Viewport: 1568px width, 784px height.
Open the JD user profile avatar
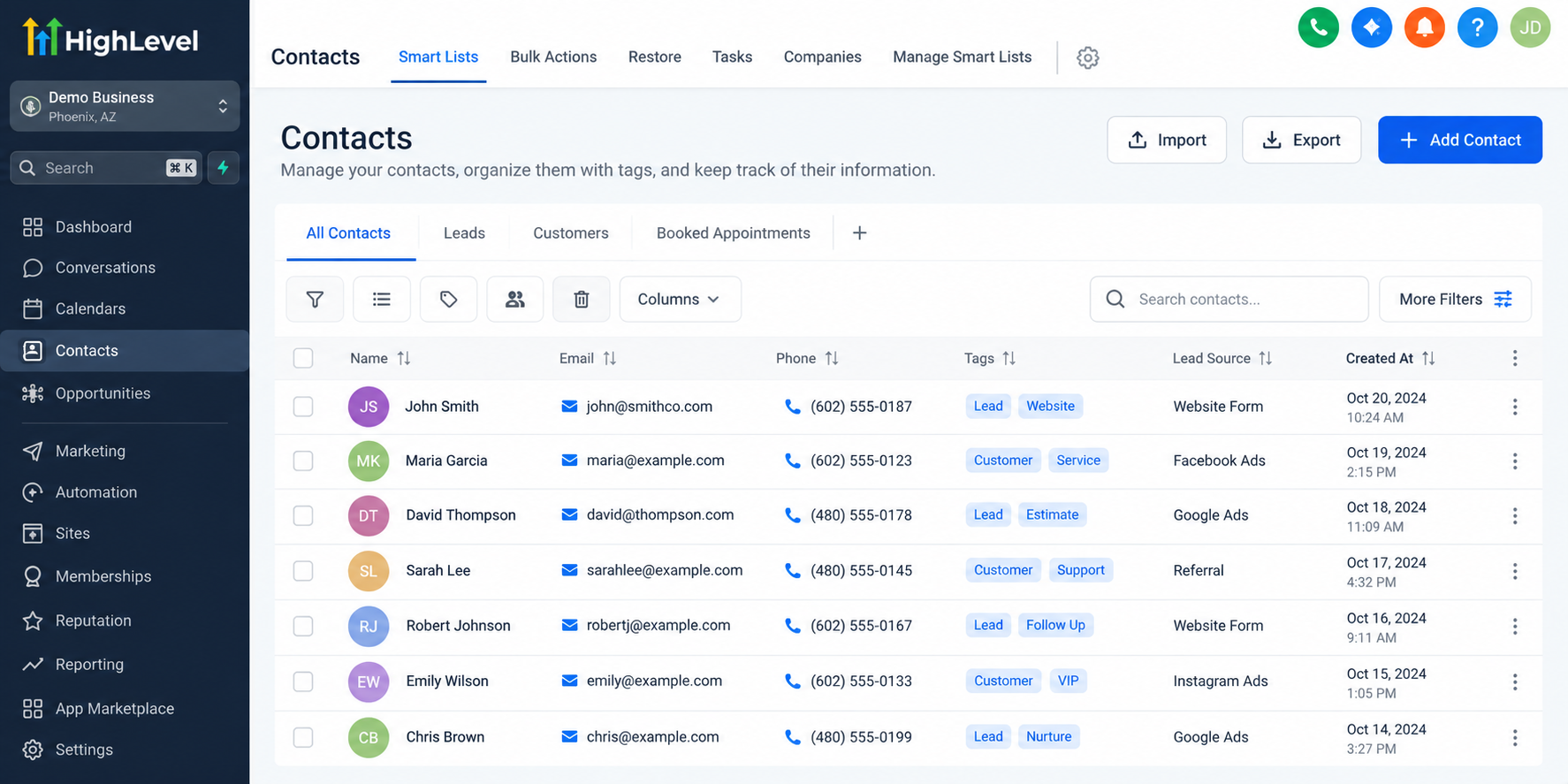(x=1530, y=27)
